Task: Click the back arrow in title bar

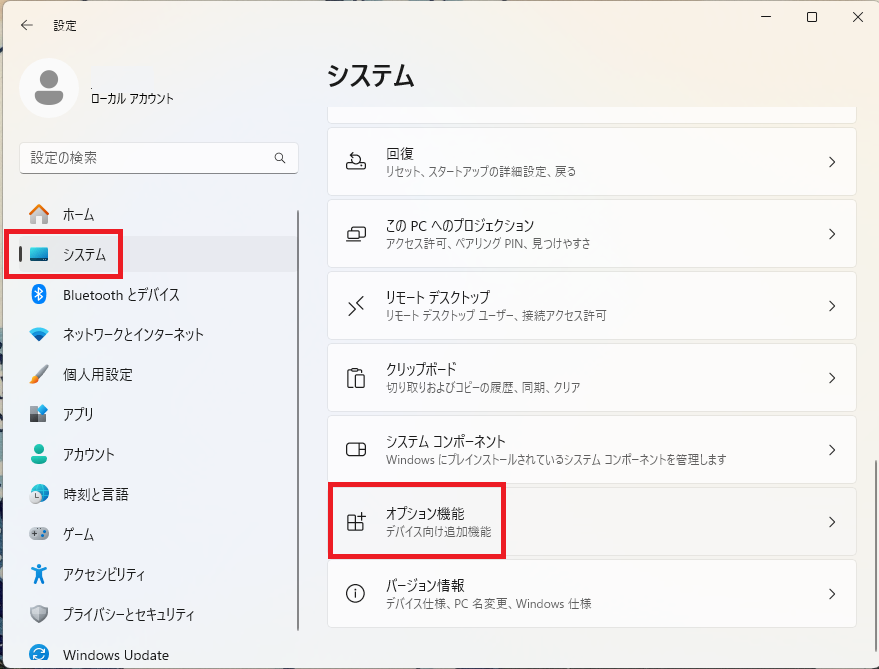Action: [x=26, y=25]
